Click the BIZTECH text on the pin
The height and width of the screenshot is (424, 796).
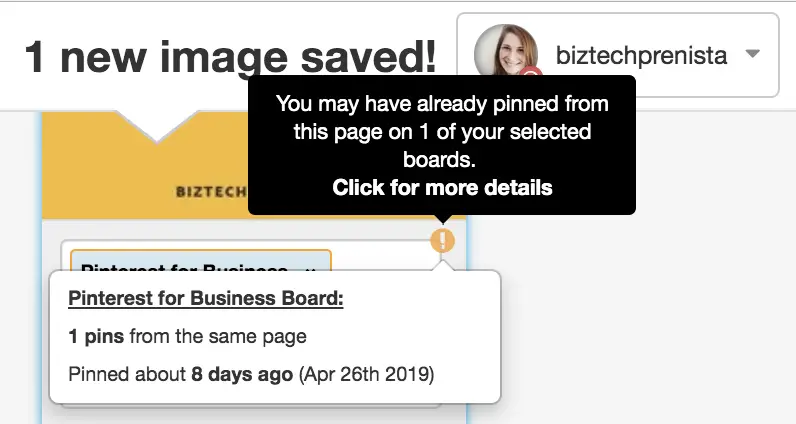211,192
